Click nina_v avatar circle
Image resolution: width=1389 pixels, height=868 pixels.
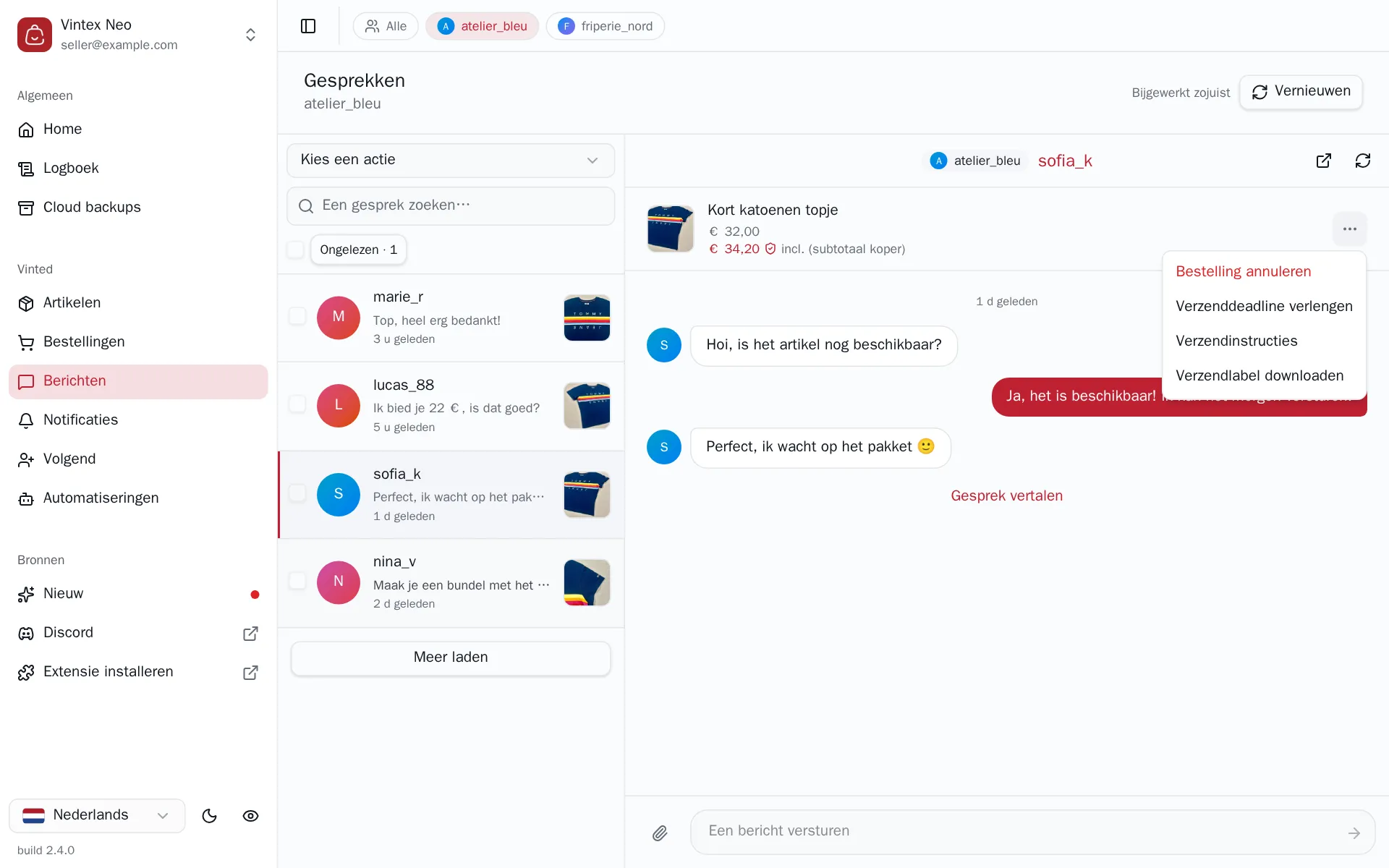[x=339, y=582]
